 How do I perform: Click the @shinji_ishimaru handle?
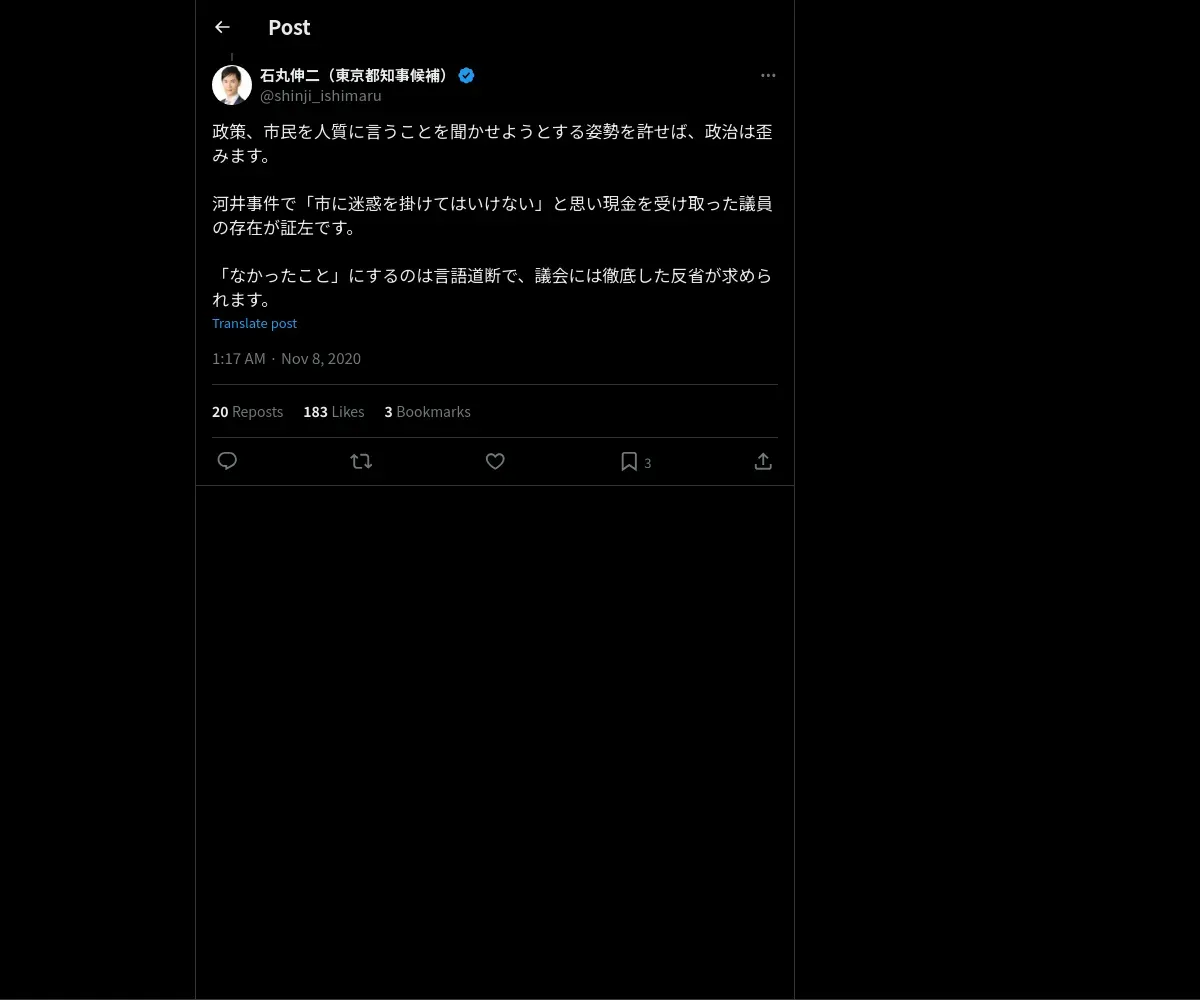click(x=321, y=96)
